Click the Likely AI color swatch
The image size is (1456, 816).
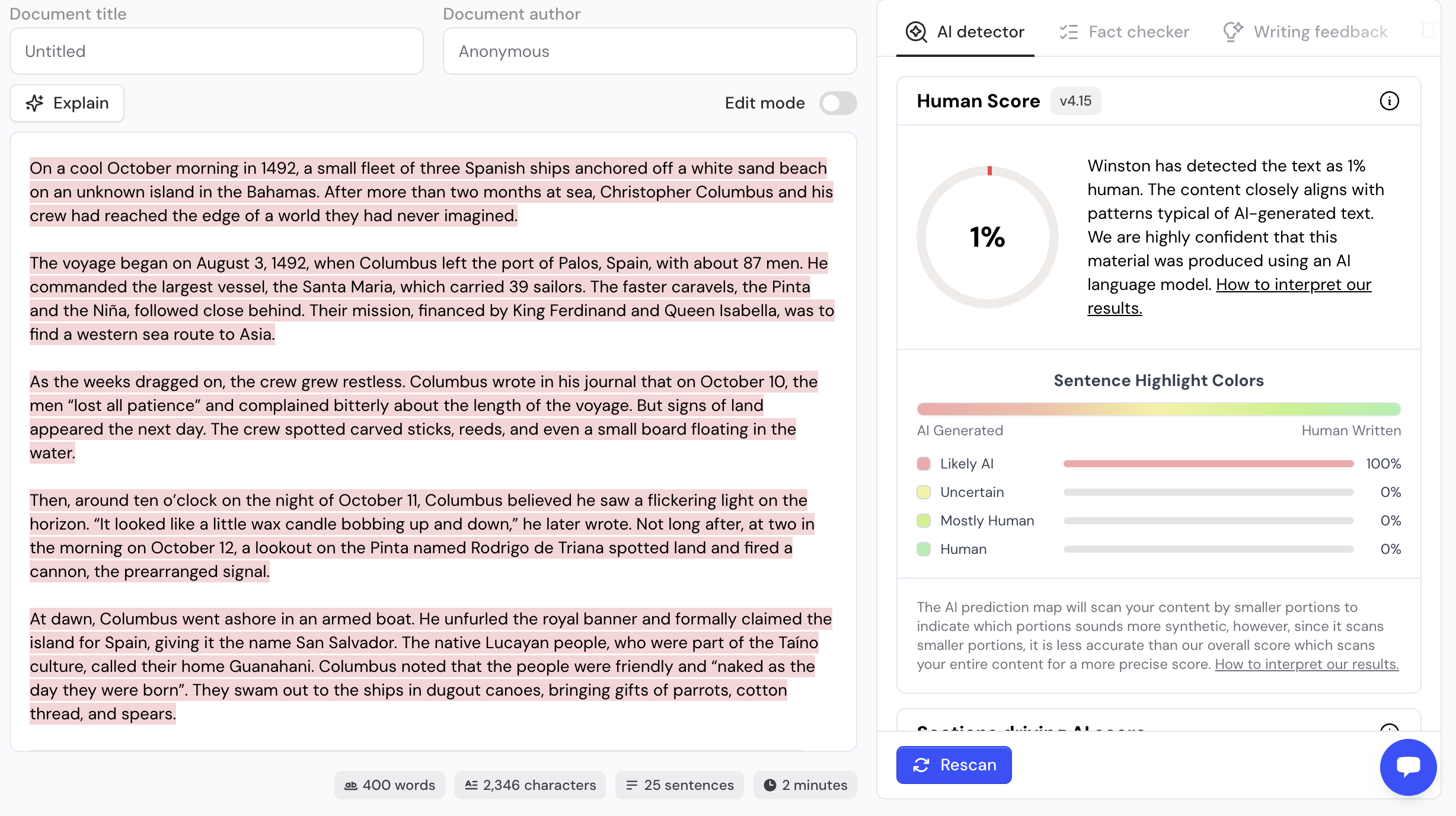[x=924, y=464]
